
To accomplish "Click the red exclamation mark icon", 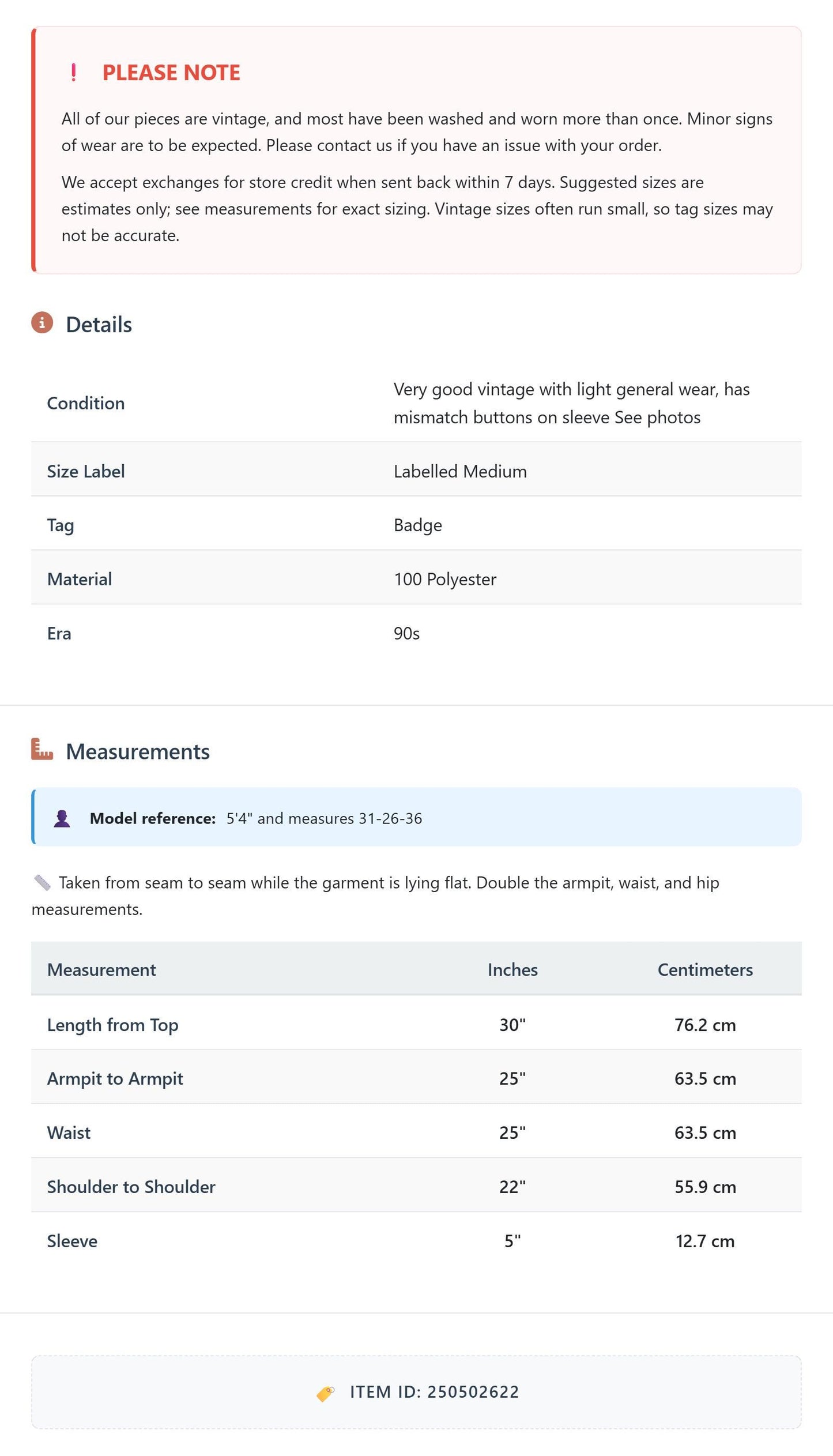I will coord(73,73).
